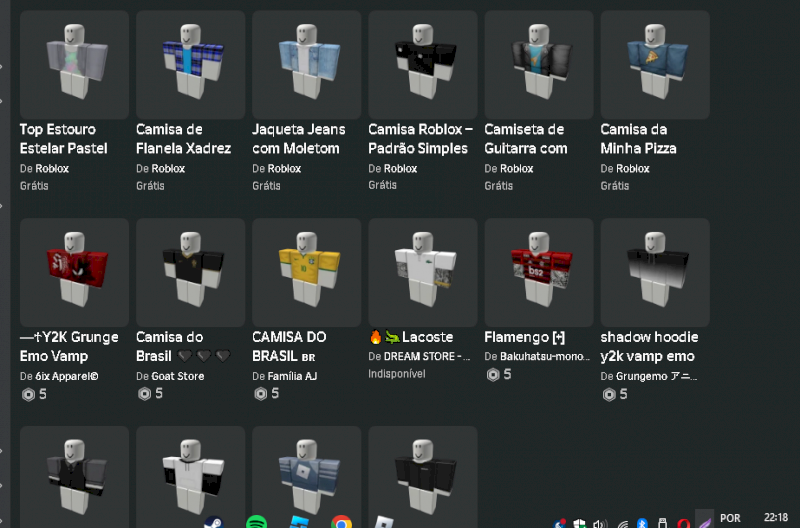
Task: Click Robux icon under Família AJ shirt
Action: [x=261, y=394]
